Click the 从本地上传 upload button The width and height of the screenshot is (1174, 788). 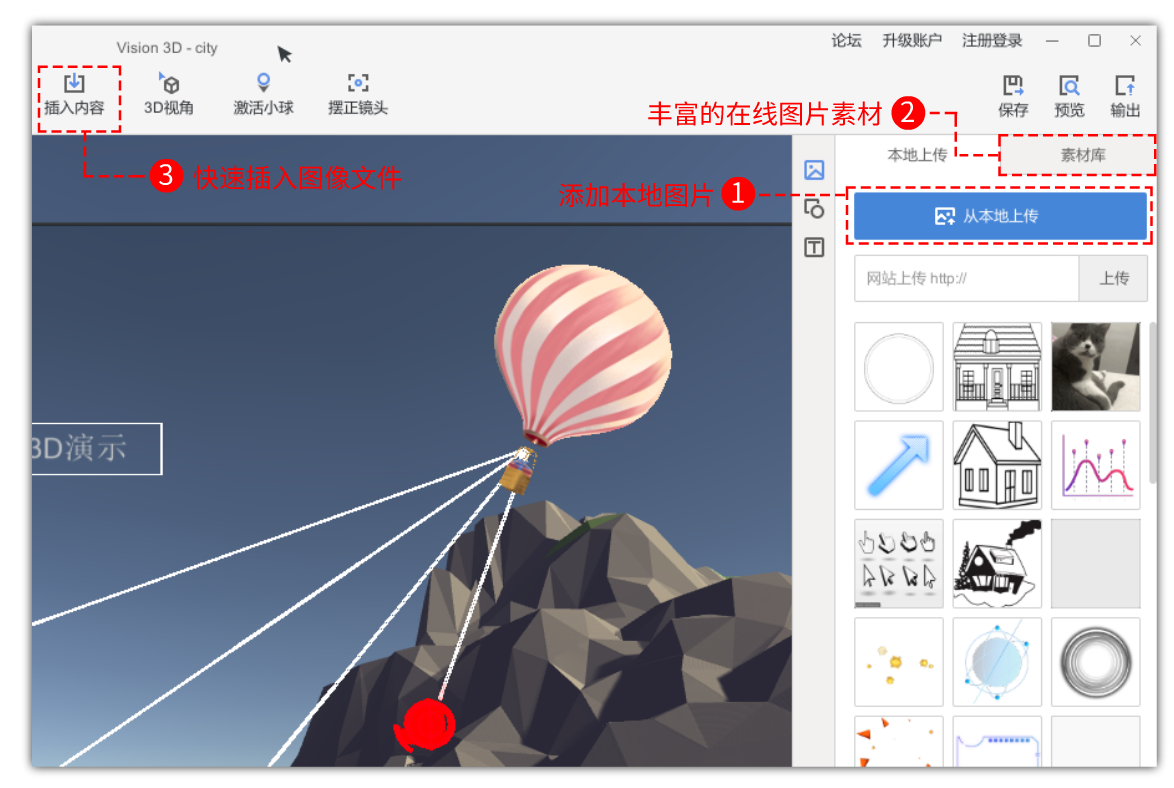point(1000,216)
